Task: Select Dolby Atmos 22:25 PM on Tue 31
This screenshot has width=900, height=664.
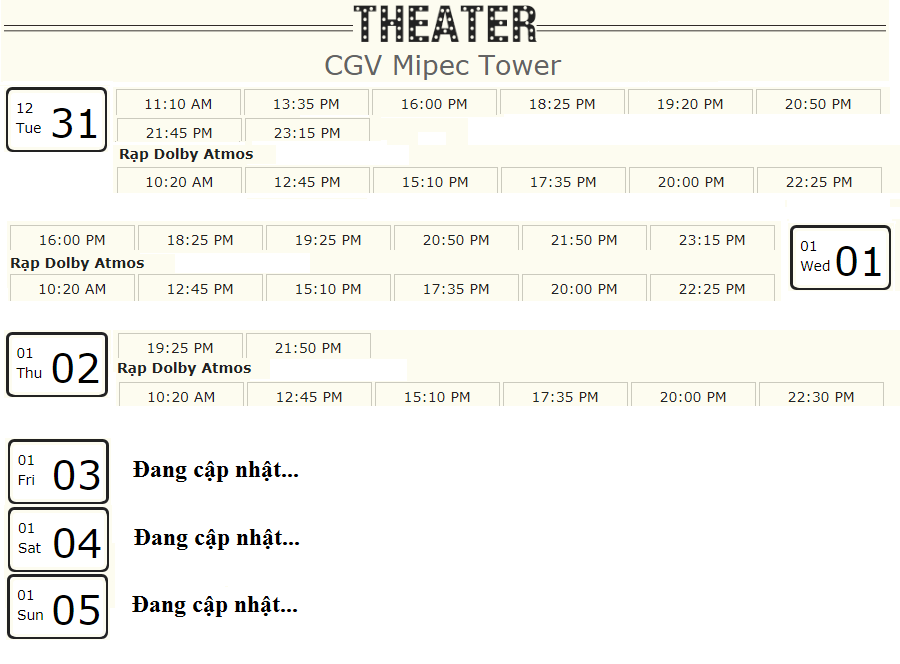Action: coord(820,181)
